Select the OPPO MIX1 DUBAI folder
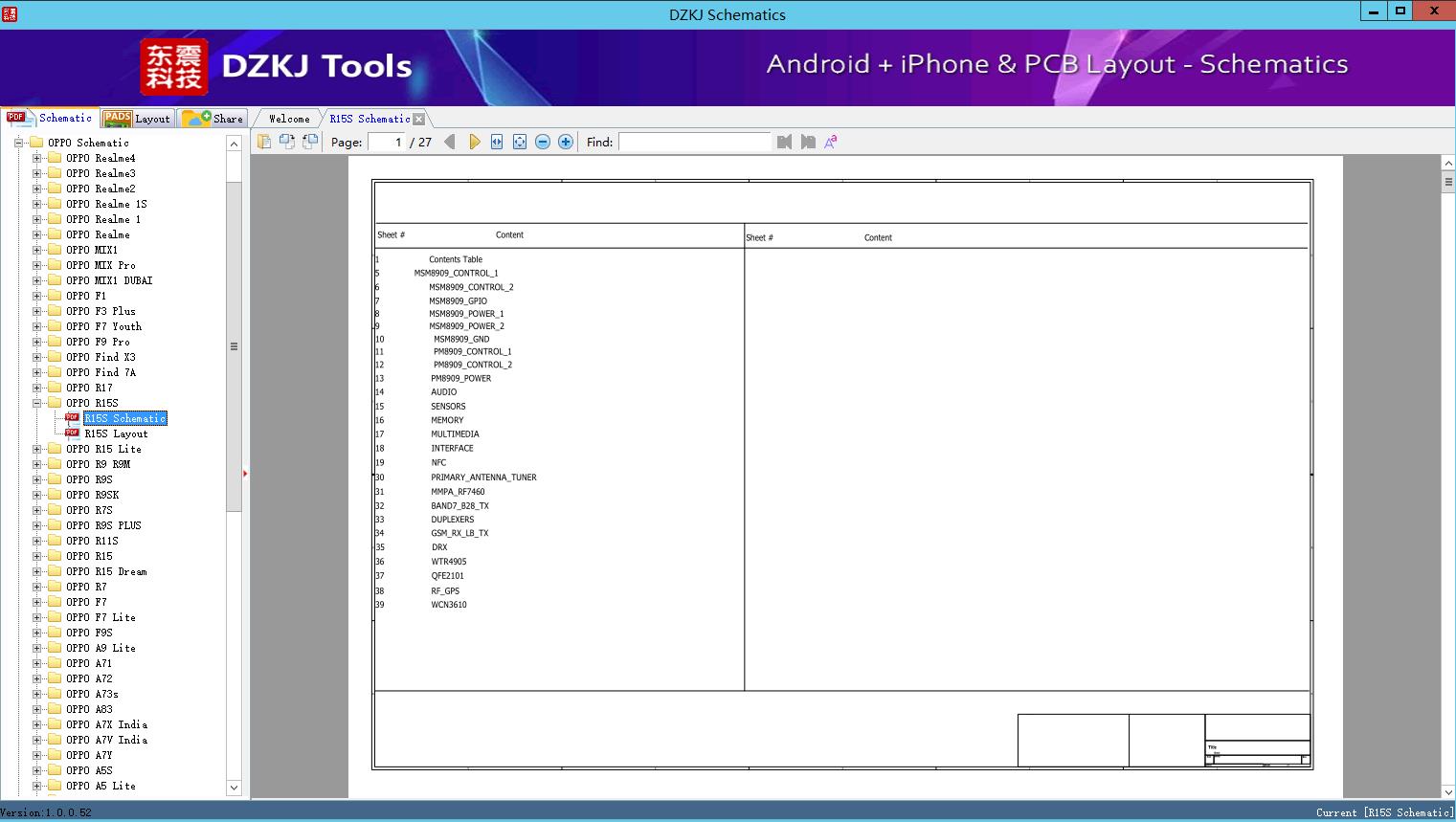Screen dimensions: 1456x822 109,280
